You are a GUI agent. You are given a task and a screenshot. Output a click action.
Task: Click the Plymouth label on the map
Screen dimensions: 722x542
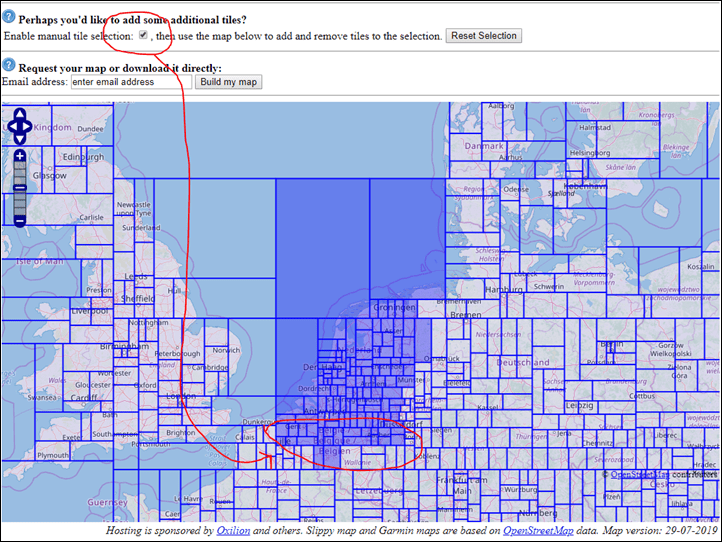click(53, 455)
